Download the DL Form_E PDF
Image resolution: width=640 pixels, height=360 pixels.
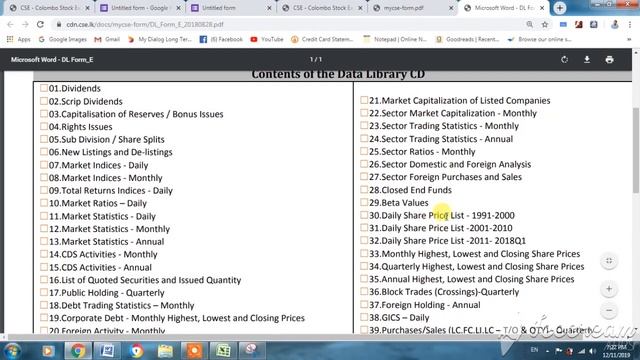coord(587,60)
